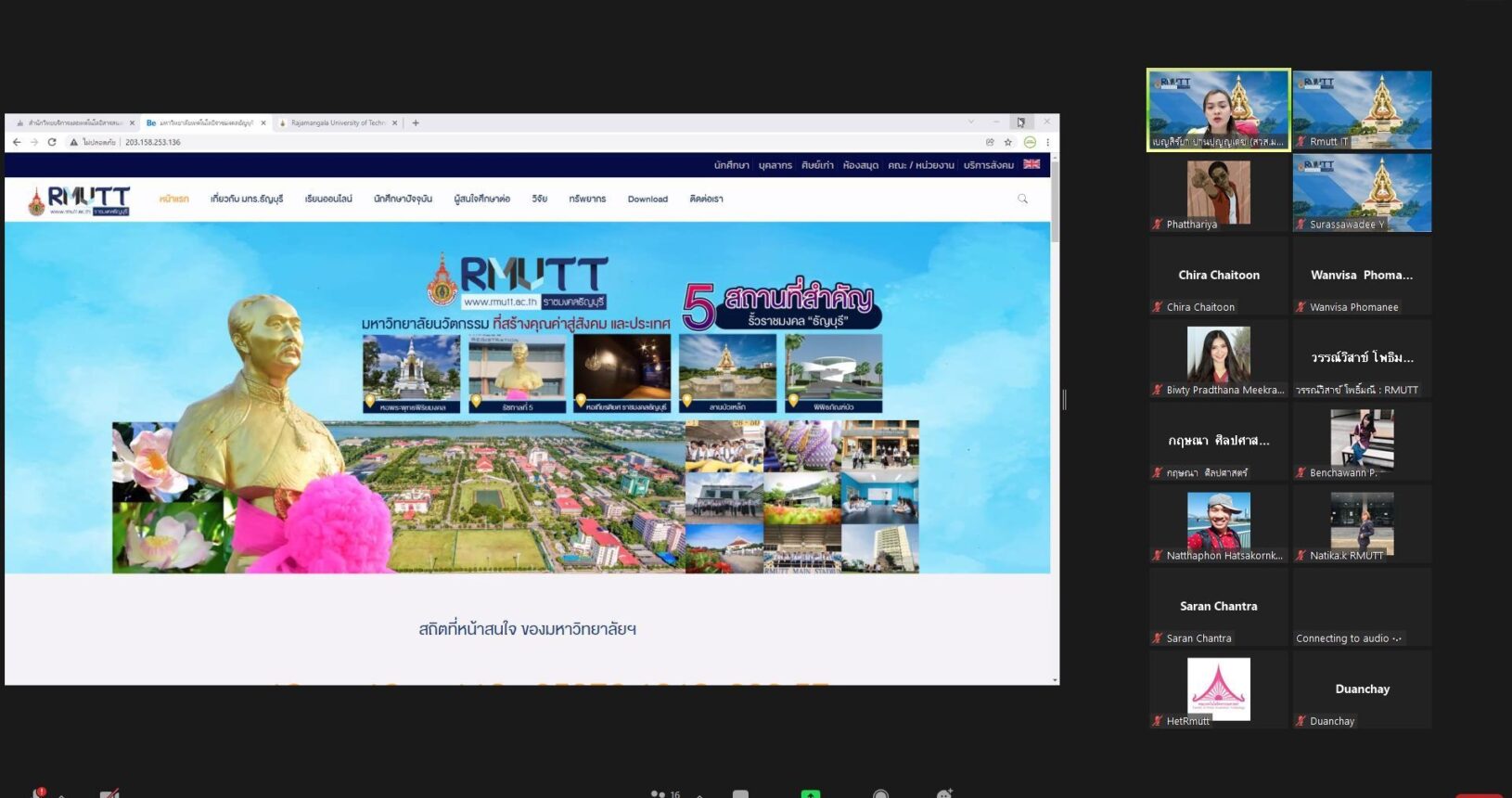Open the เกี่ยวกับ มทร.ธัญบุรี menu
Viewport: 1512px width, 798px height.
[x=247, y=199]
